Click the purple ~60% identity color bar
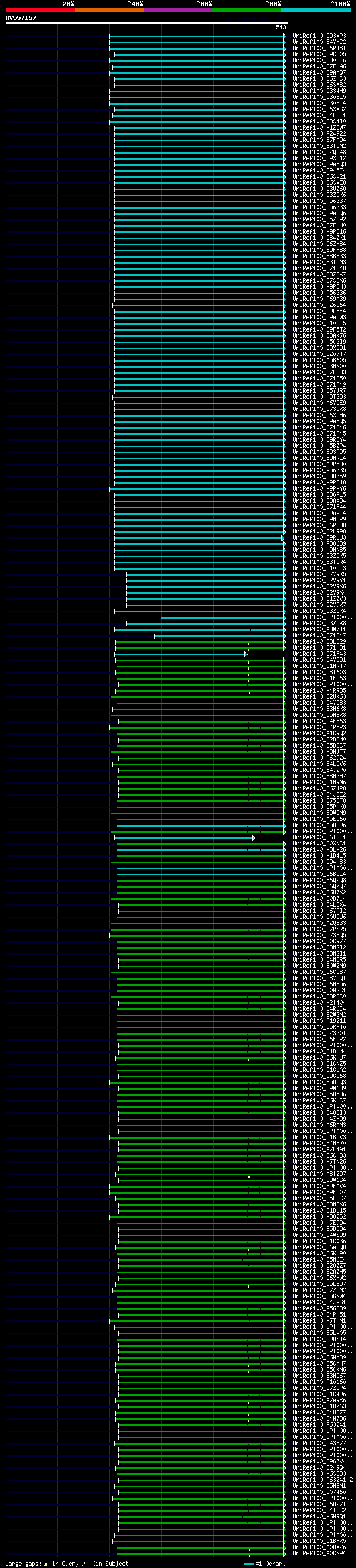Viewport: 356px width, 1568px height. 177,10
